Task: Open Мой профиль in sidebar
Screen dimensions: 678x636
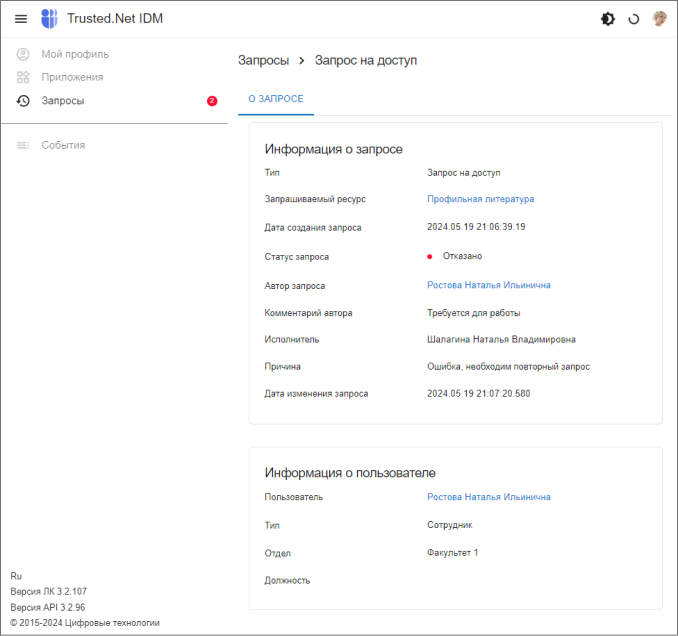Action: [75, 54]
